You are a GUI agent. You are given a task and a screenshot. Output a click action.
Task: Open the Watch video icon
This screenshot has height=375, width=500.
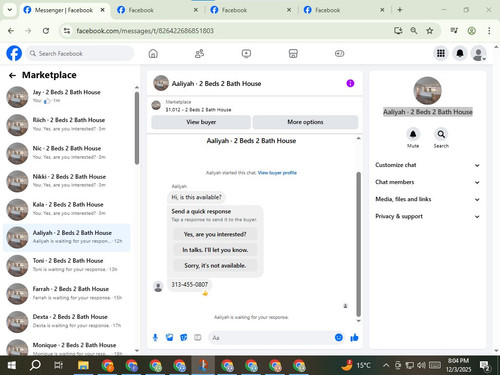(x=246, y=53)
